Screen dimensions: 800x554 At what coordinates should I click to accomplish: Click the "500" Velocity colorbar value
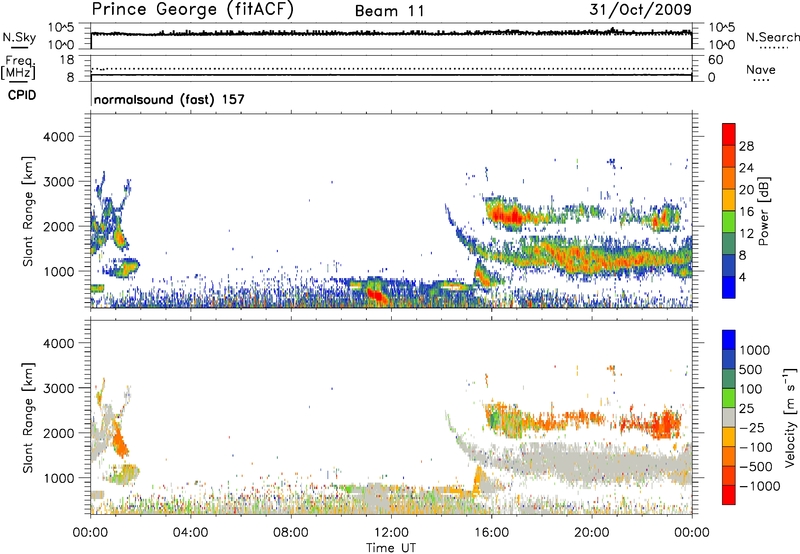[751, 369]
